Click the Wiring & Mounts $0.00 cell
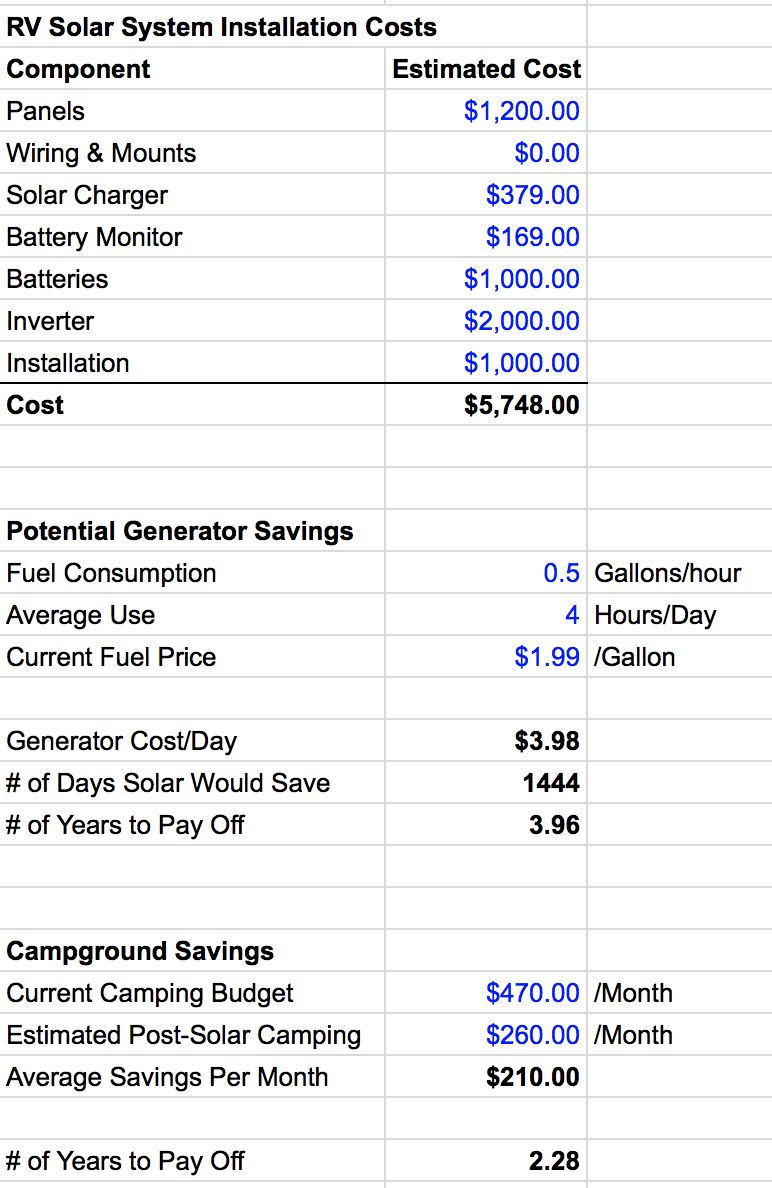Image resolution: width=772 pixels, height=1188 pixels. click(546, 153)
